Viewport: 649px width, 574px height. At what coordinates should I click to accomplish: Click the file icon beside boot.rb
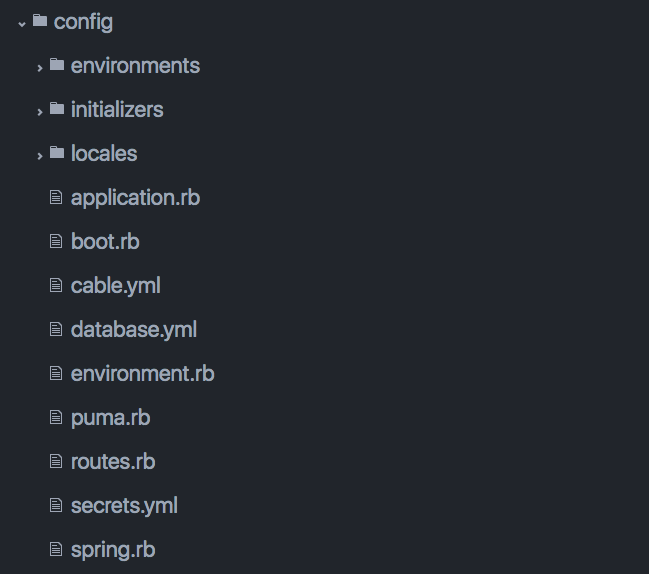[x=56, y=241]
